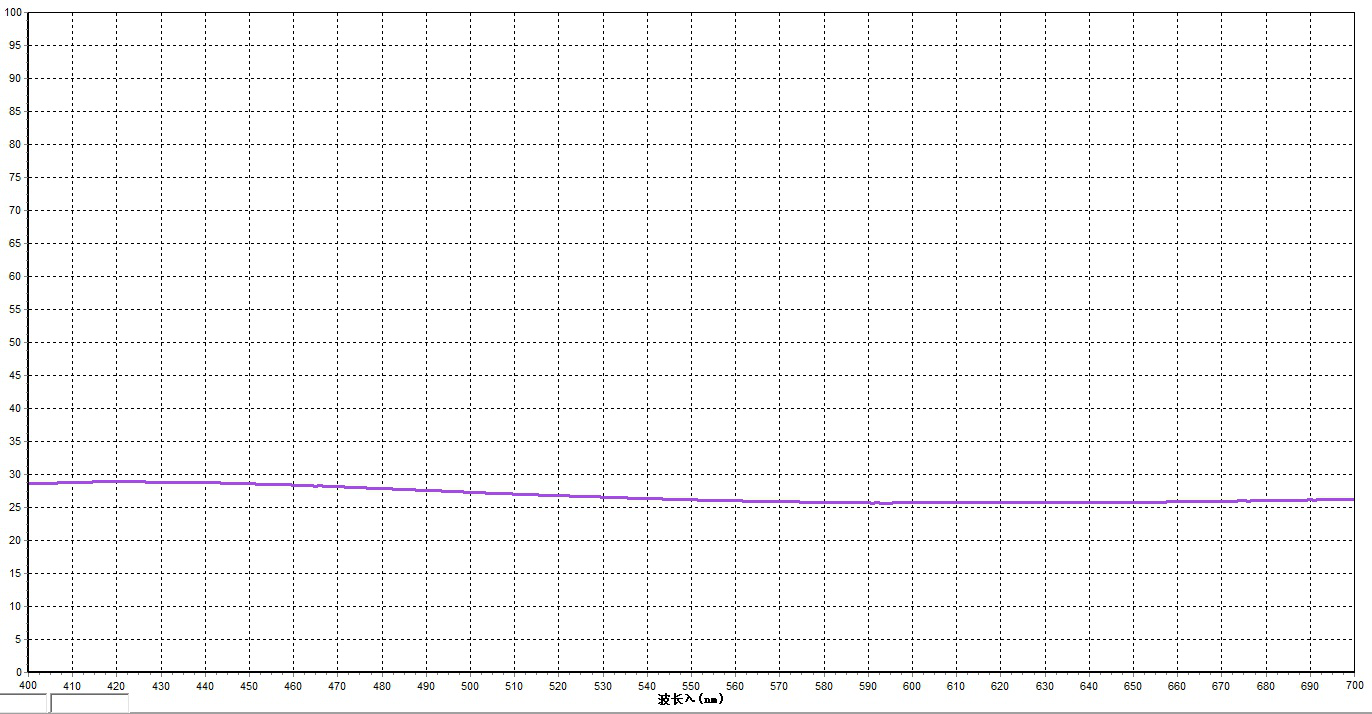Click the x-axis label 420
The height and width of the screenshot is (714, 1372).
point(116,686)
